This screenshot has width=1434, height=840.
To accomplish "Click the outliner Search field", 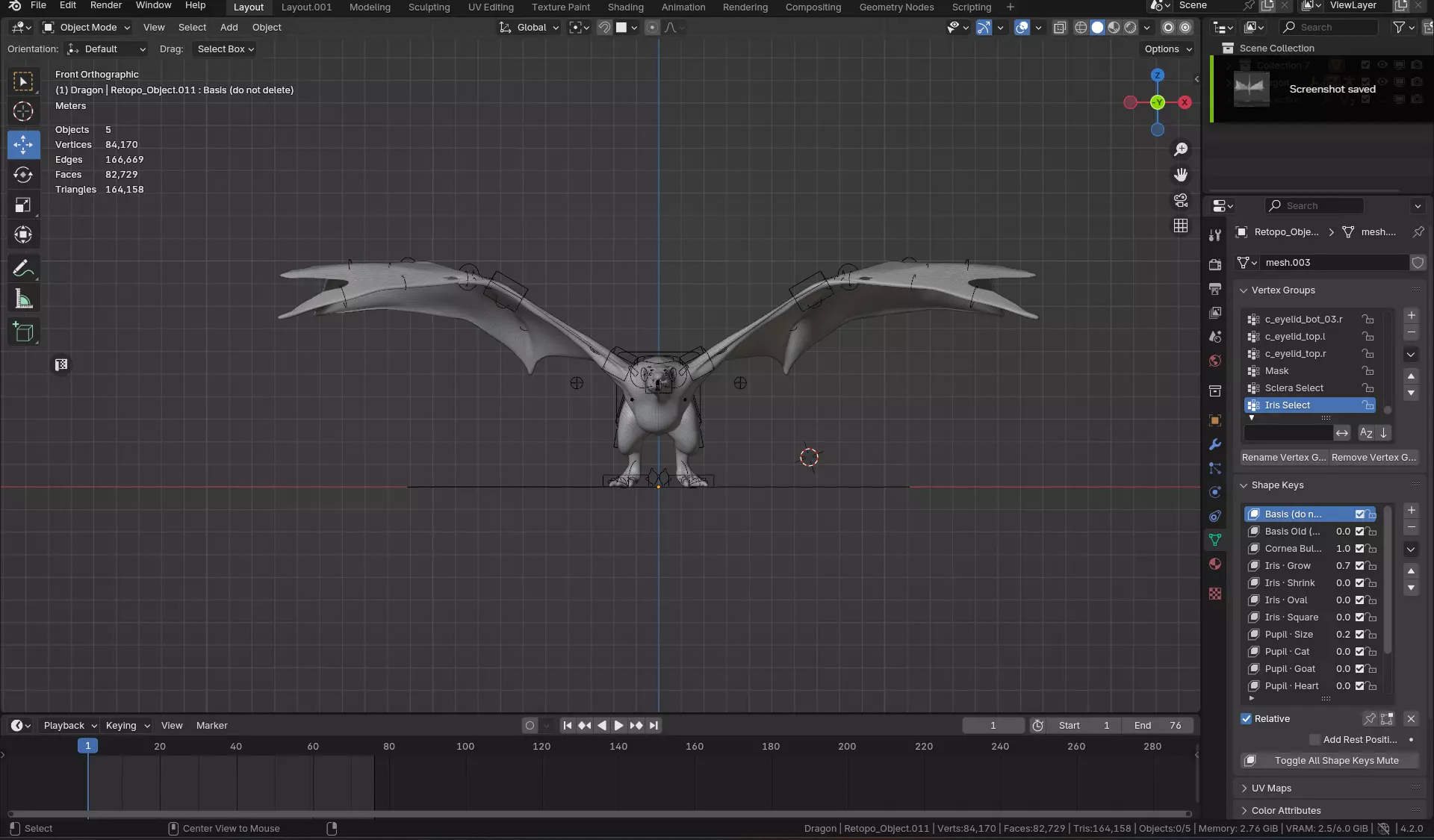I will pyautogui.click(x=1328, y=28).
